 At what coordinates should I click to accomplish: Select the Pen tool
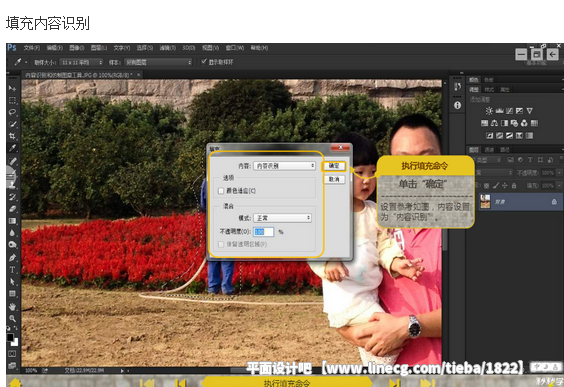[x=13, y=258]
